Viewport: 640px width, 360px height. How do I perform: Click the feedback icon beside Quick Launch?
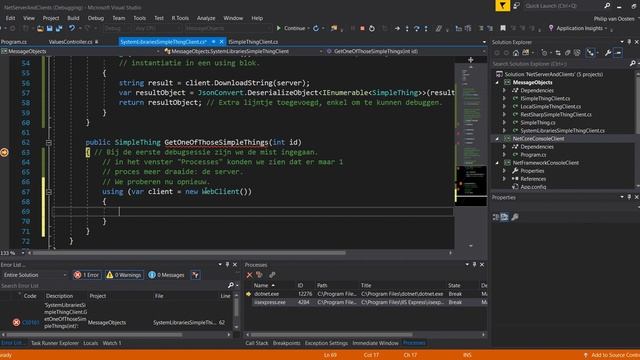[516, 6]
